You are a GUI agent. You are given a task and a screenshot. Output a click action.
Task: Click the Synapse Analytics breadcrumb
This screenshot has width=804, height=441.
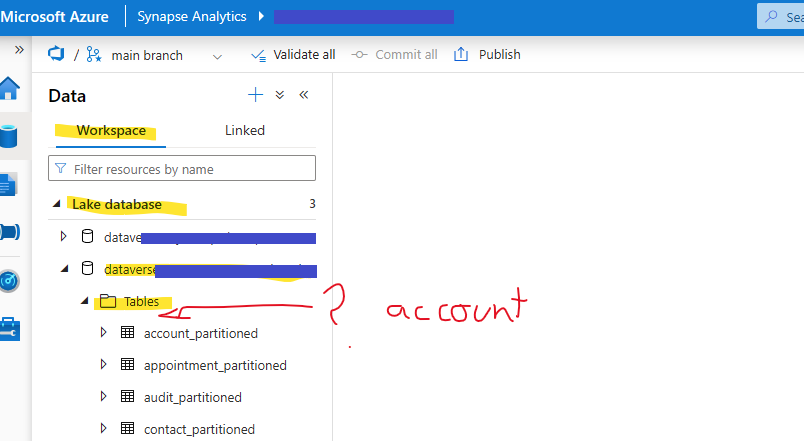pos(191,17)
